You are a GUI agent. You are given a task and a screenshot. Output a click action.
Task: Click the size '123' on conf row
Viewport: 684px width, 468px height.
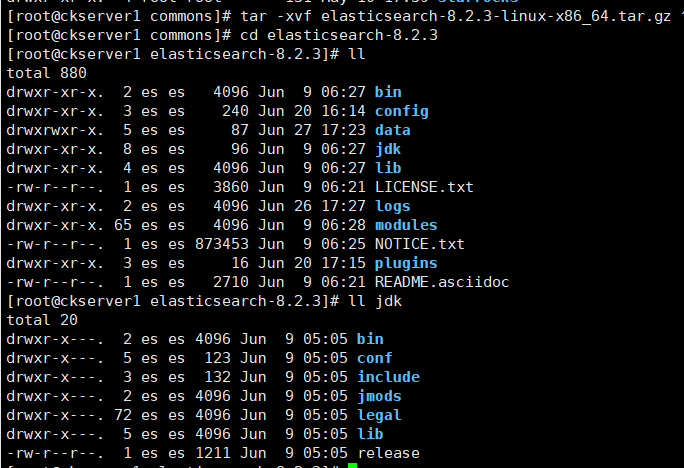click(x=217, y=358)
